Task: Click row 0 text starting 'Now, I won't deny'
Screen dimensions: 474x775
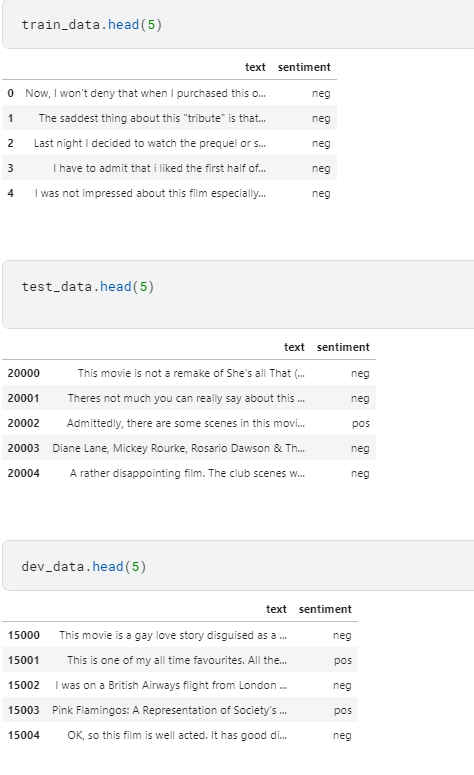Action: tap(145, 93)
